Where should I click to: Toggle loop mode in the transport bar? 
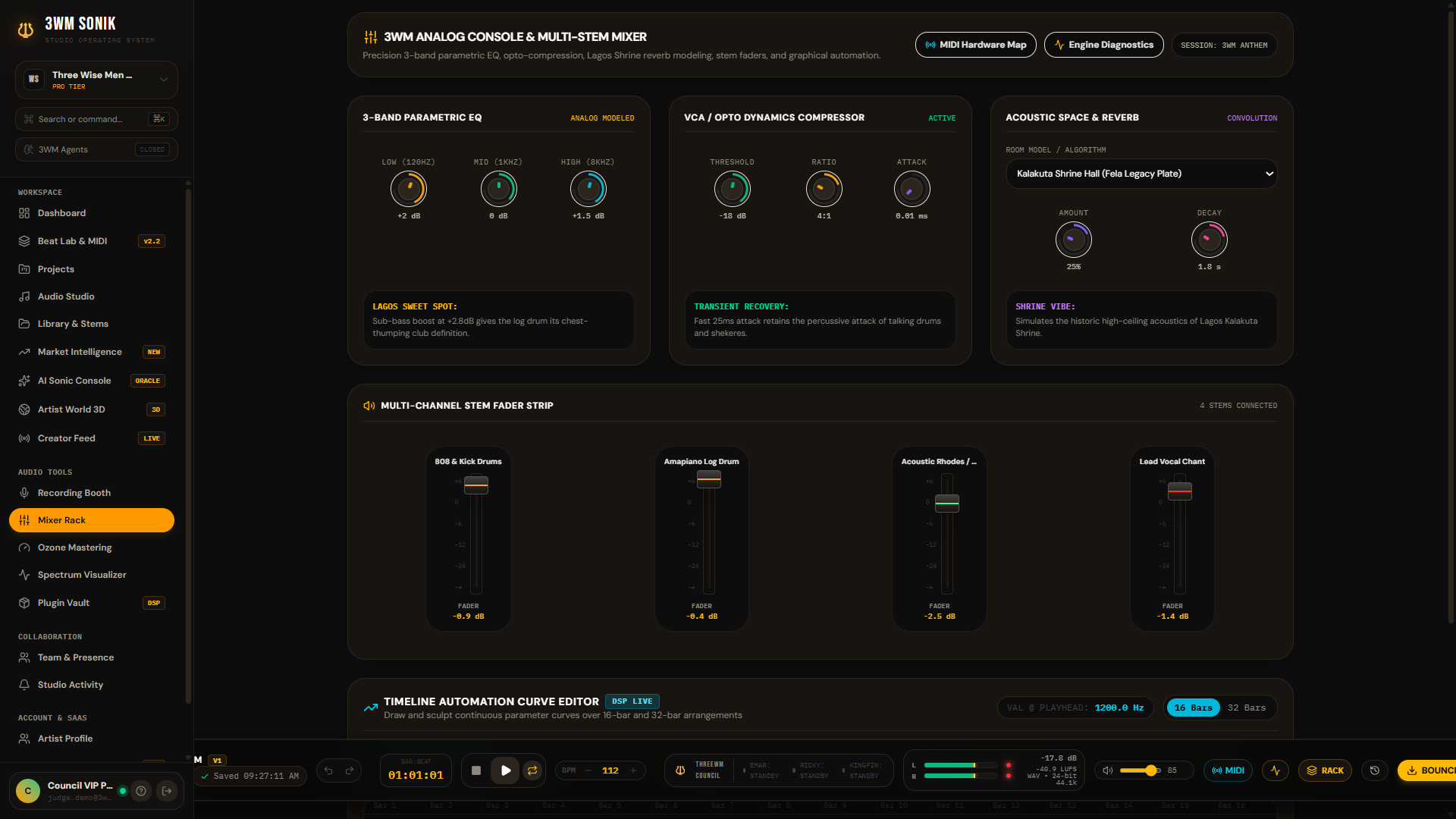(532, 770)
